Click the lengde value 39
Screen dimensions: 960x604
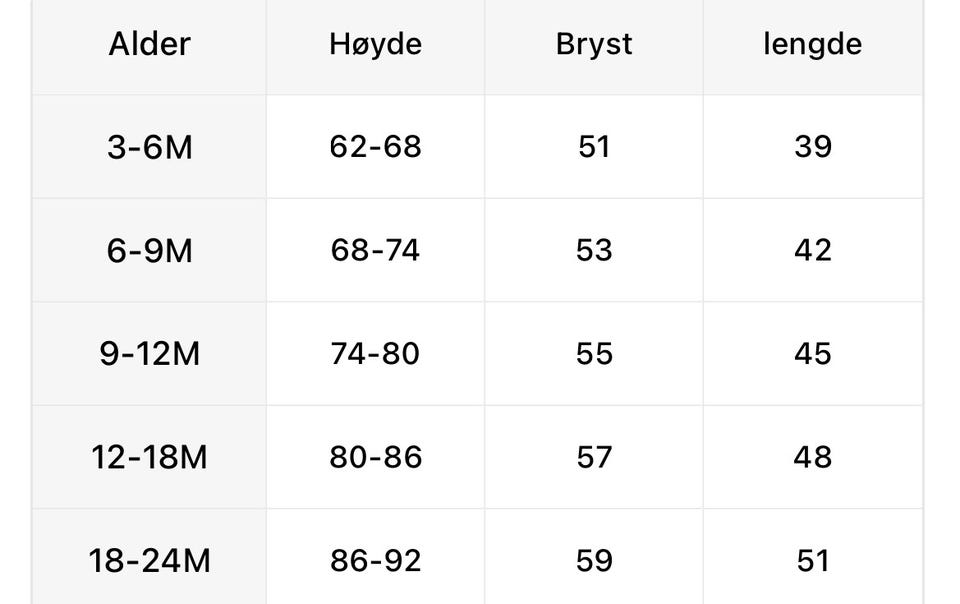pos(812,147)
